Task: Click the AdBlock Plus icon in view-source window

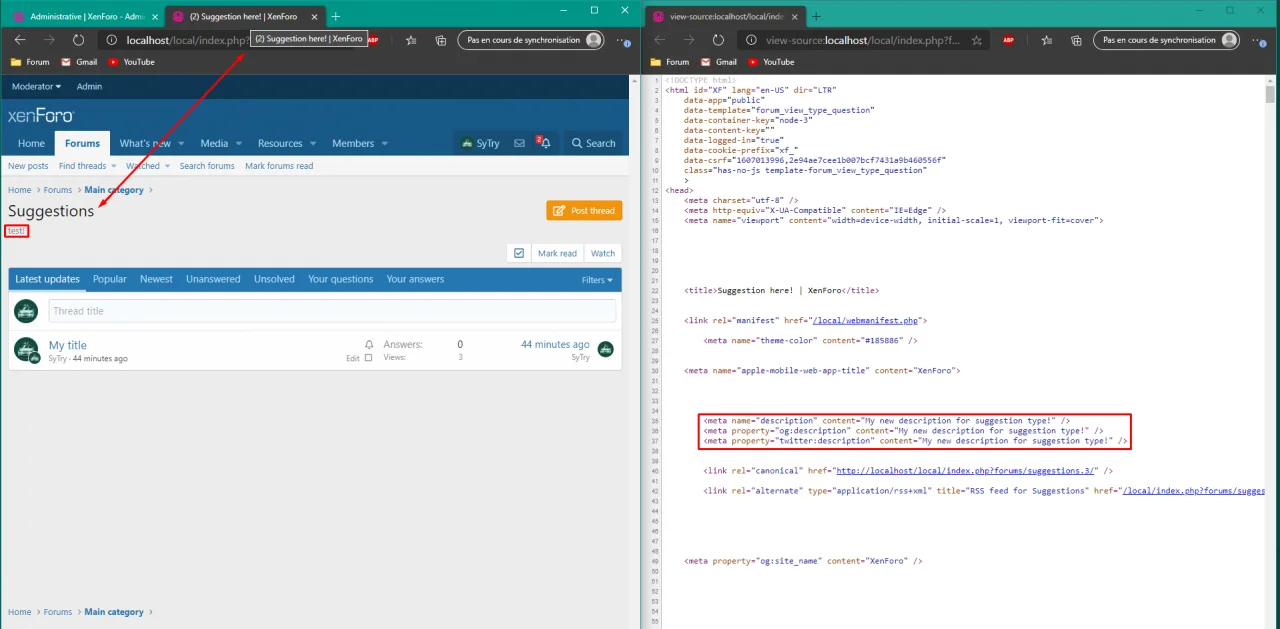Action: 1007,40
